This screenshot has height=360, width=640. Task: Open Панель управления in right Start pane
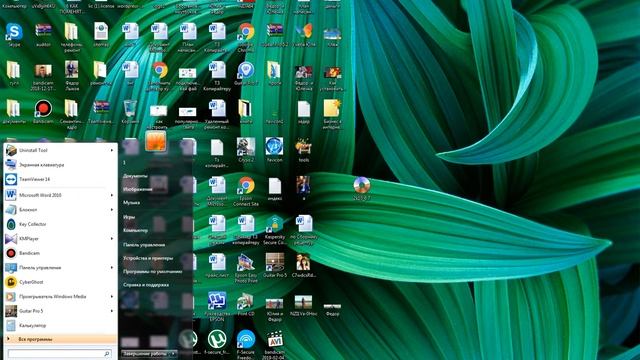click(144, 245)
